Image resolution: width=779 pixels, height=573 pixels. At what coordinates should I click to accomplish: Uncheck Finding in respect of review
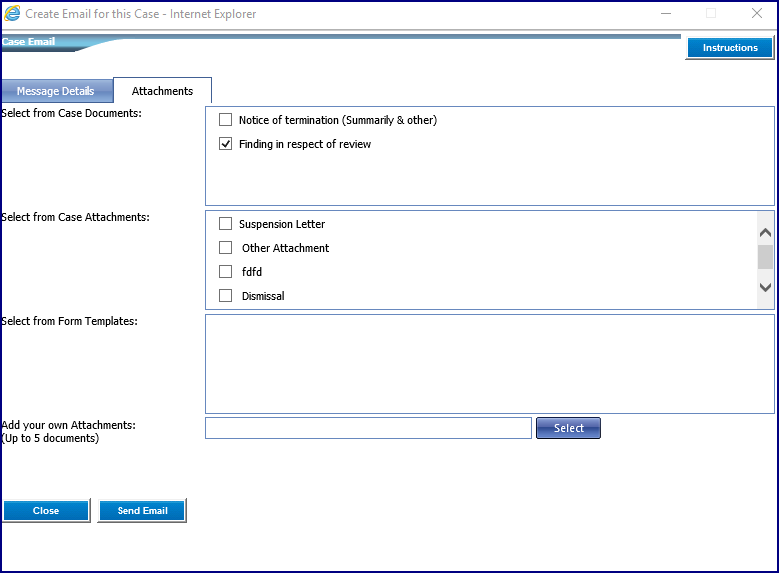[x=226, y=144]
